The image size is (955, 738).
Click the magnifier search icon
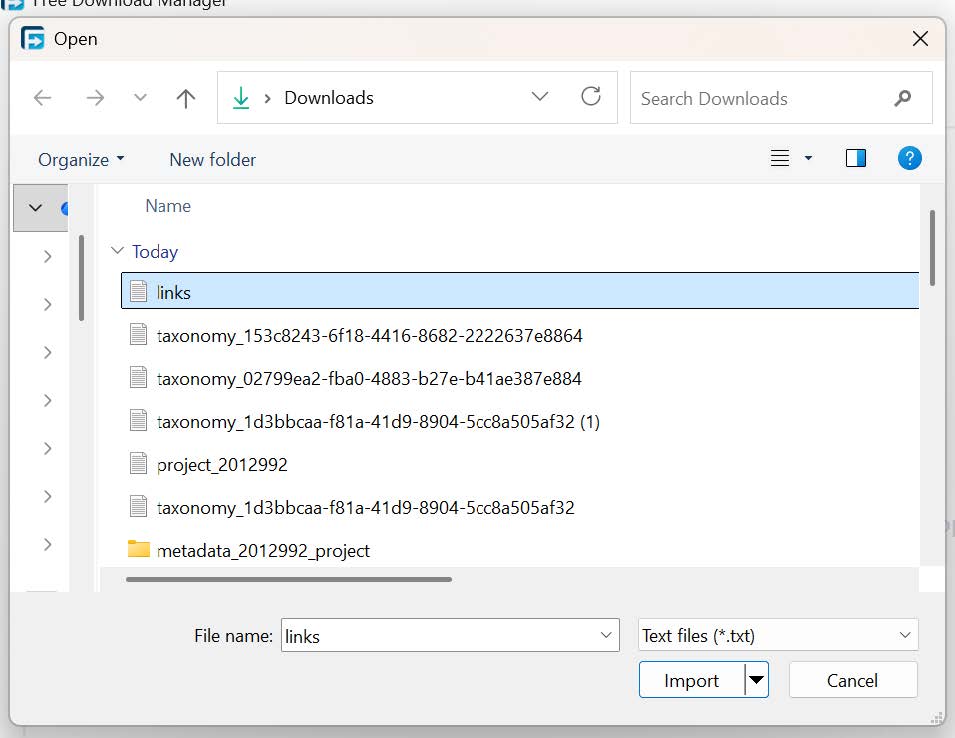tap(903, 97)
